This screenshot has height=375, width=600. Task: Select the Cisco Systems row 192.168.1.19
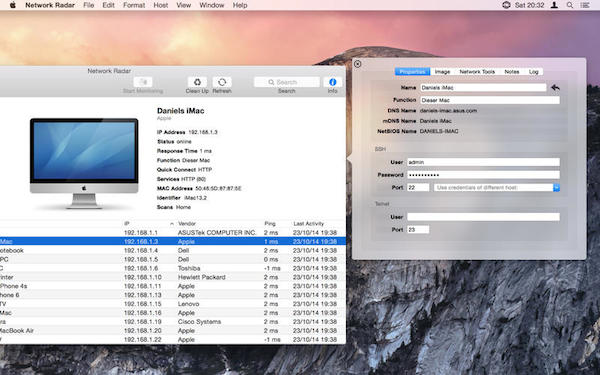(173, 322)
